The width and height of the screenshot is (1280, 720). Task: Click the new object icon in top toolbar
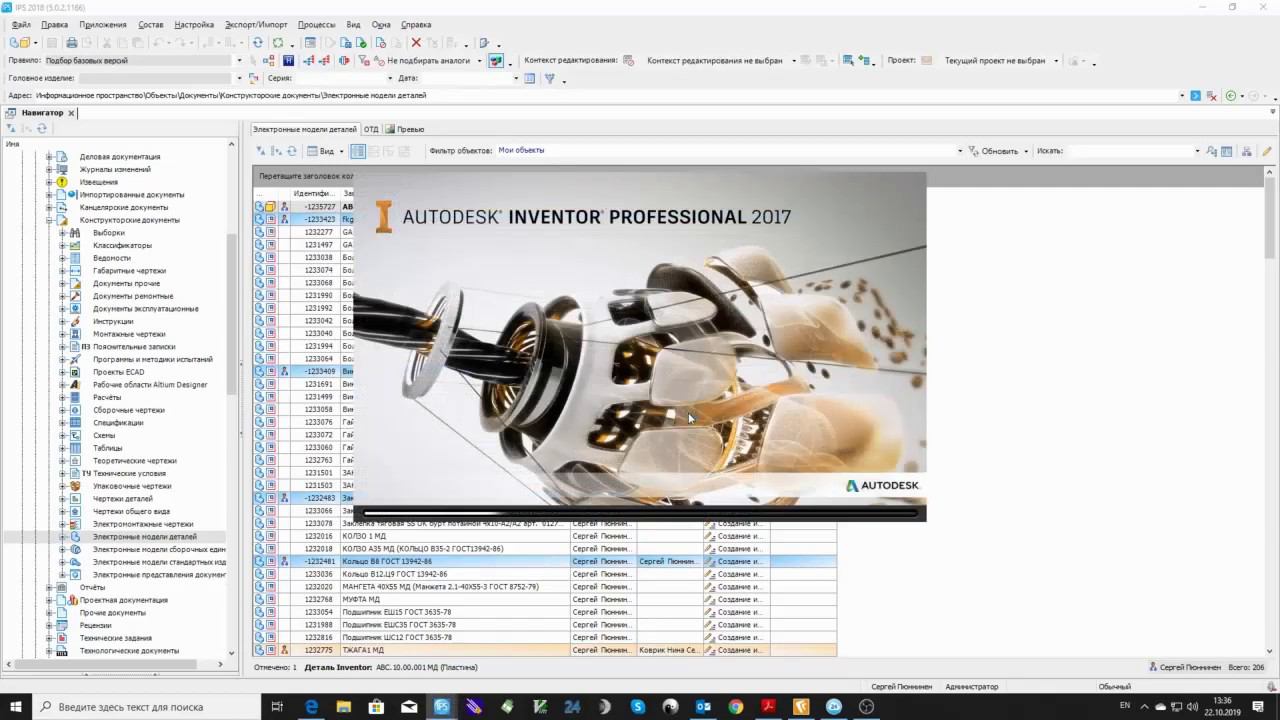tap(15, 43)
